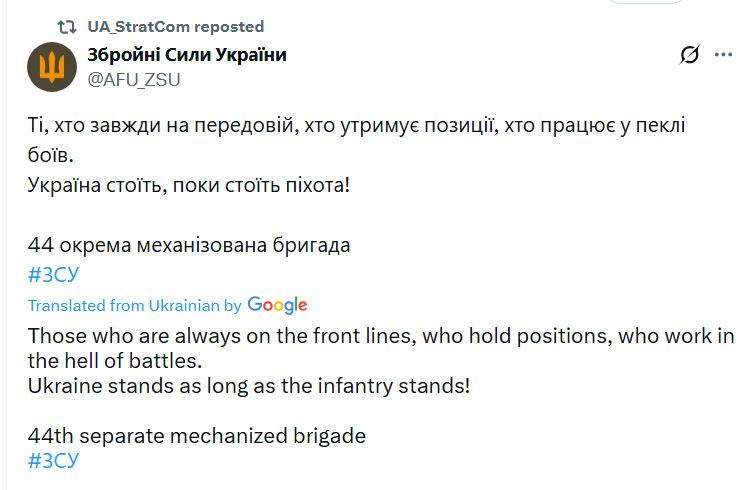Viewport: 746px width, 490px height.
Task: Click 'Ukraine stands as long as the infantry stands!'
Action: (x=249, y=386)
